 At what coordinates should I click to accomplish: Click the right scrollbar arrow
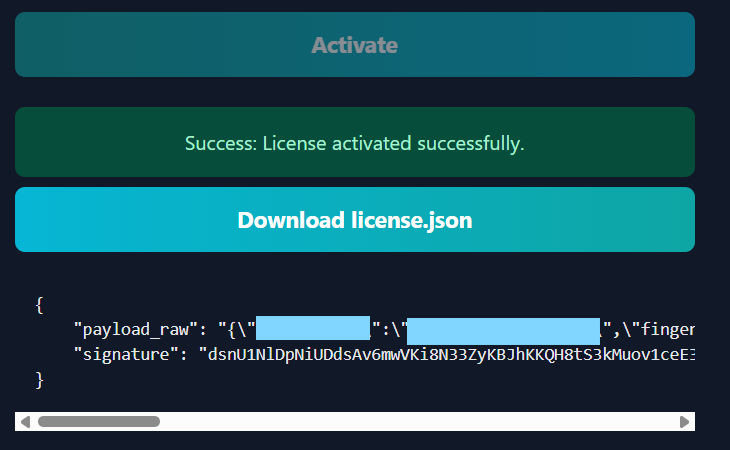point(684,422)
